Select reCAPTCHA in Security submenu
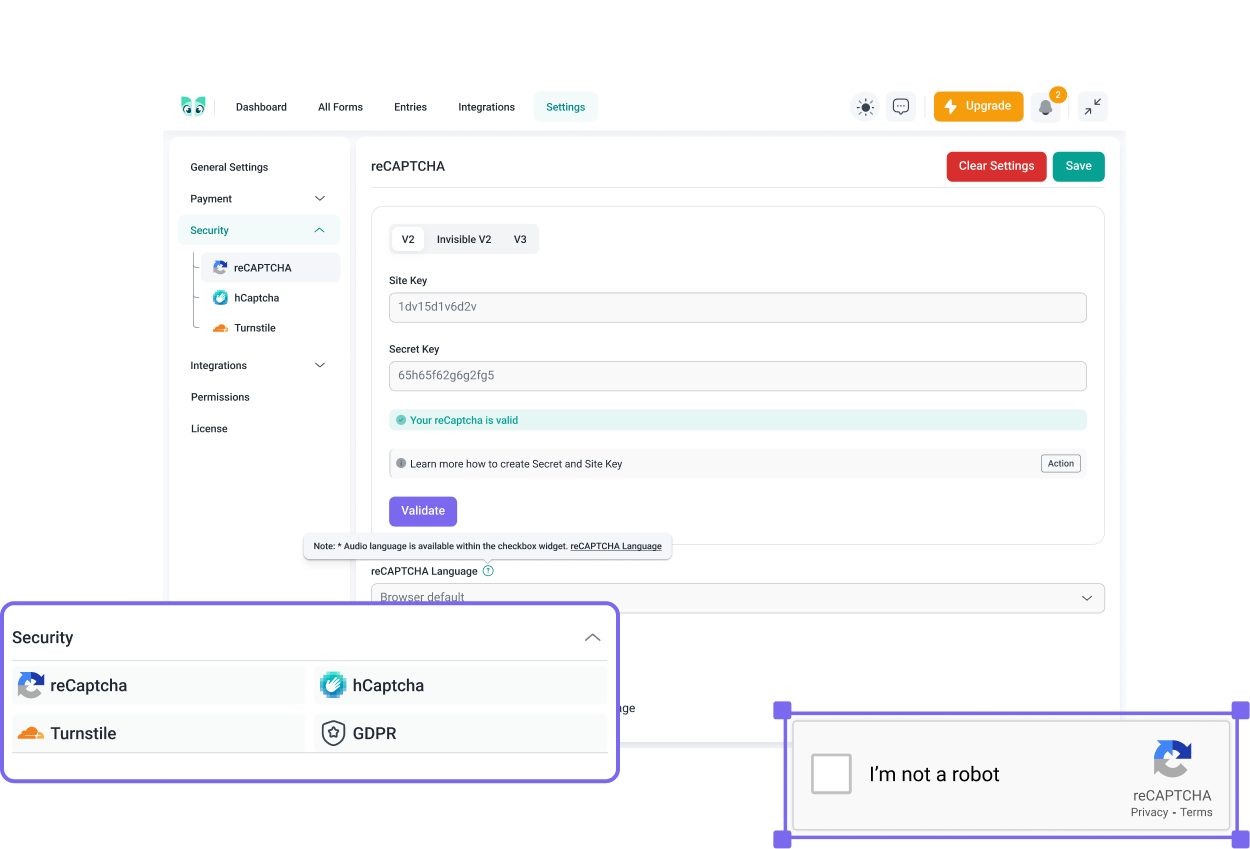Image resolution: width=1250 pixels, height=849 pixels. (x=270, y=268)
